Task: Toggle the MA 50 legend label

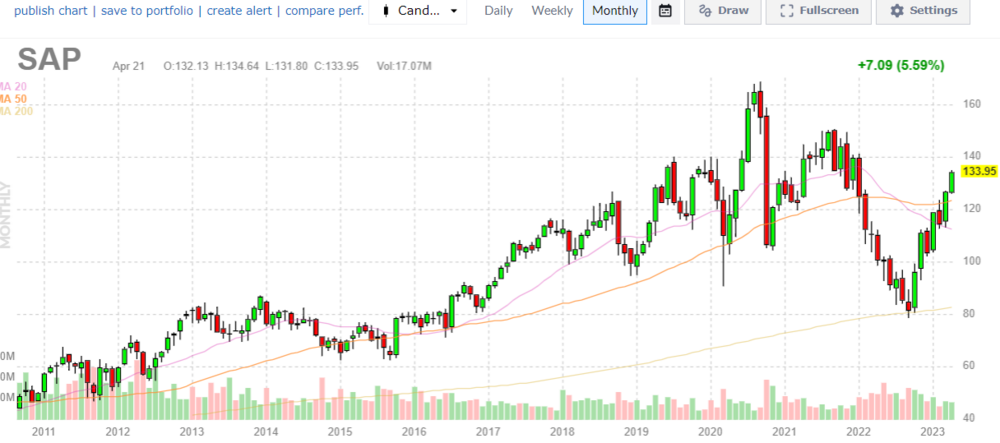Action: coord(13,99)
